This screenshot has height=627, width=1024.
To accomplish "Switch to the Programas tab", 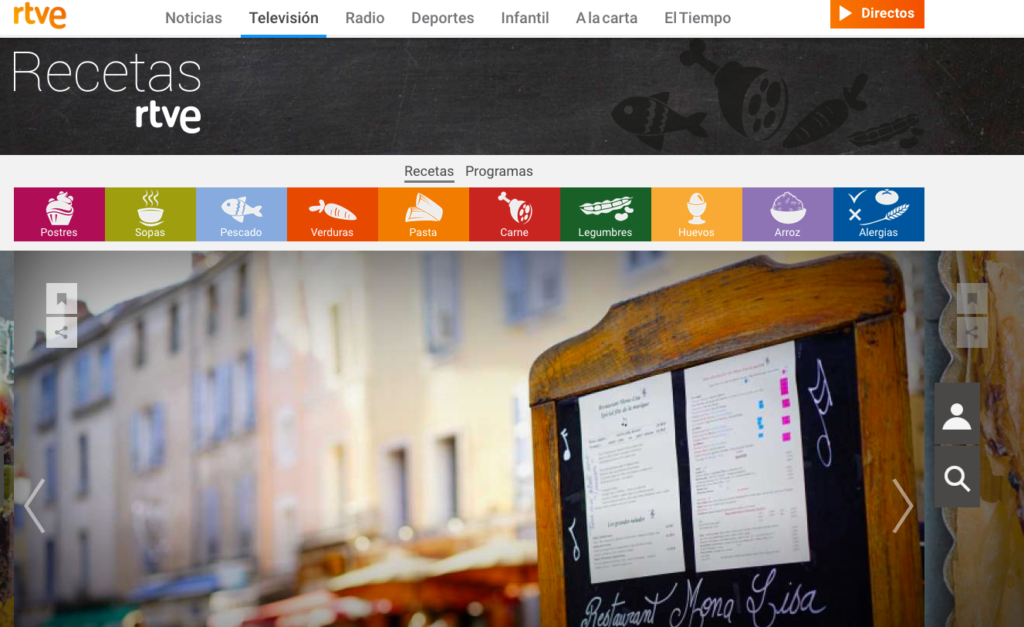I will click(499, 171).
